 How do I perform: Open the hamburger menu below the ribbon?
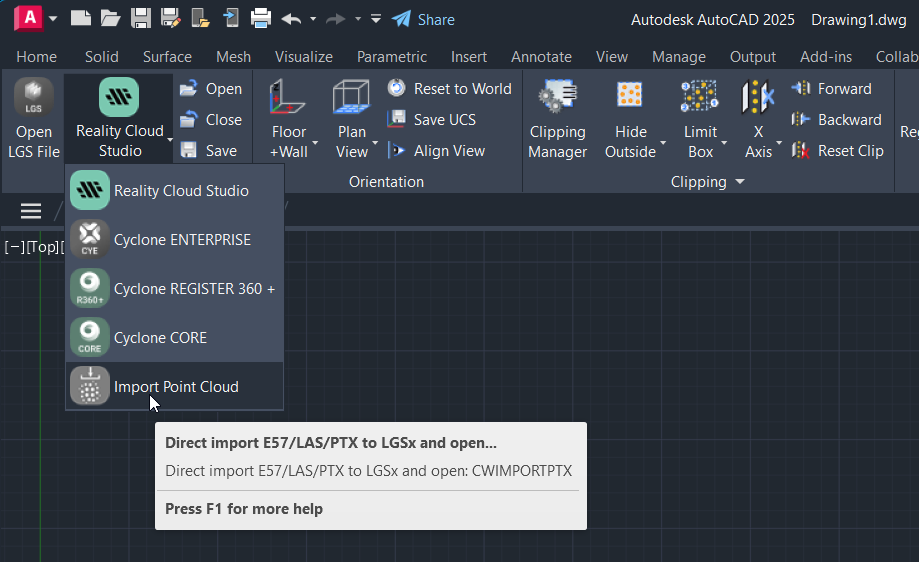point(31,210)
